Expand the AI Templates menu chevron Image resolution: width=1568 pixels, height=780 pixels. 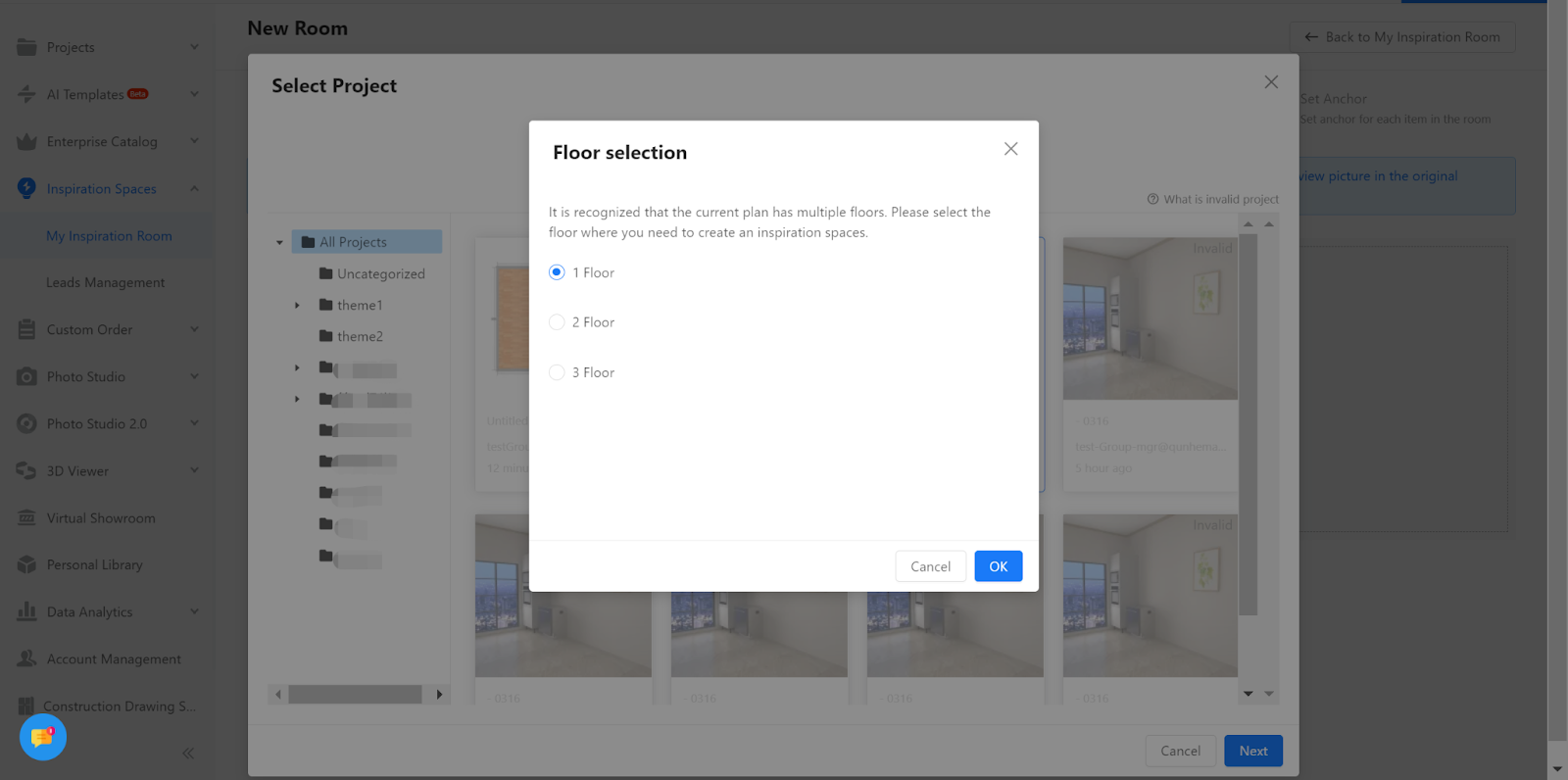(194, 94)
